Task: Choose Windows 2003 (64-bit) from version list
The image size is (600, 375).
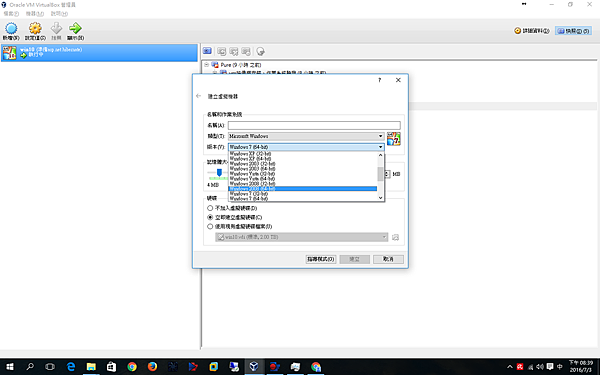Action: tap(303, 168)
